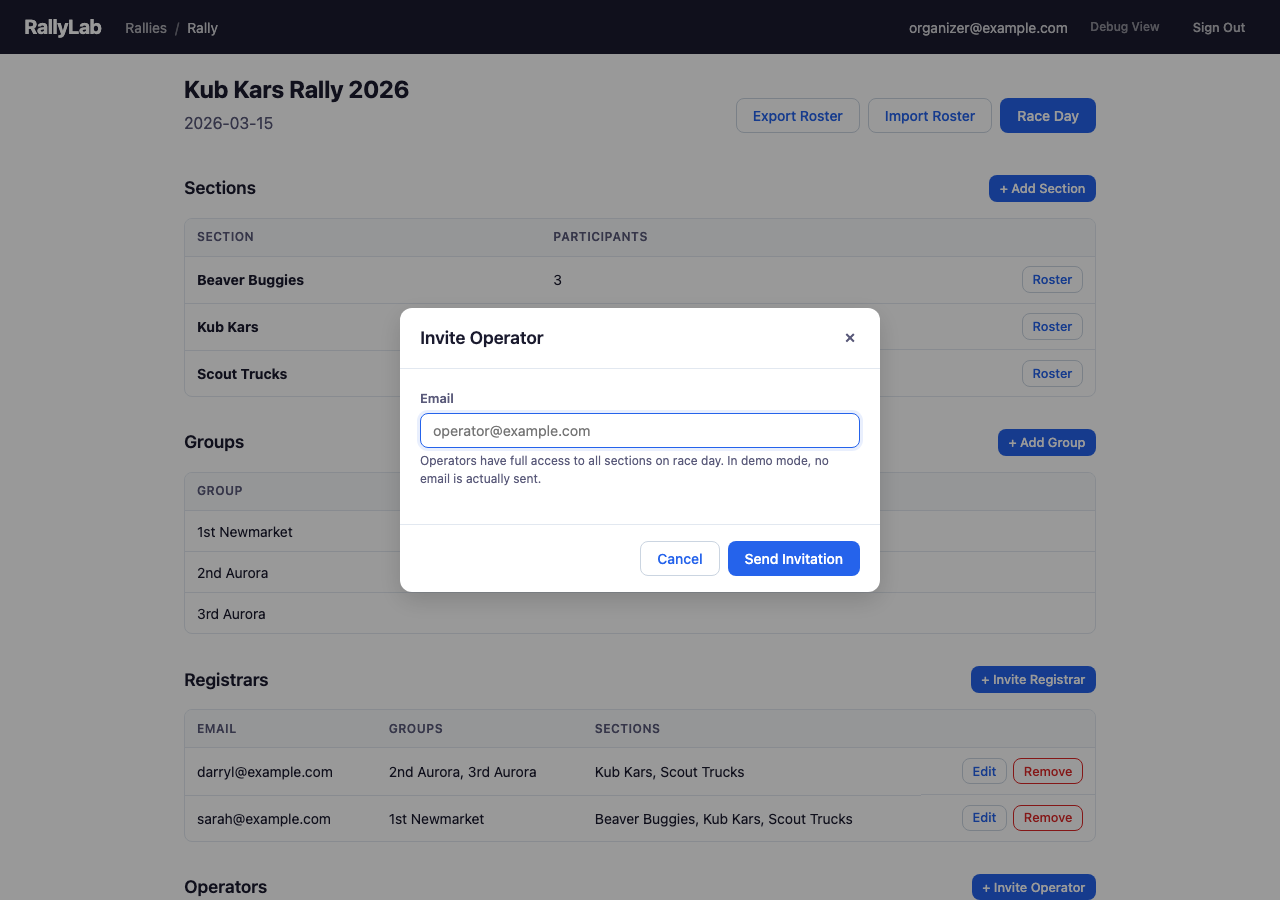Image resolution: width=1280 pixels, height=900 pixels.
Task: Open the Kub Kars roster
Action: click(x=1052, y=327)
